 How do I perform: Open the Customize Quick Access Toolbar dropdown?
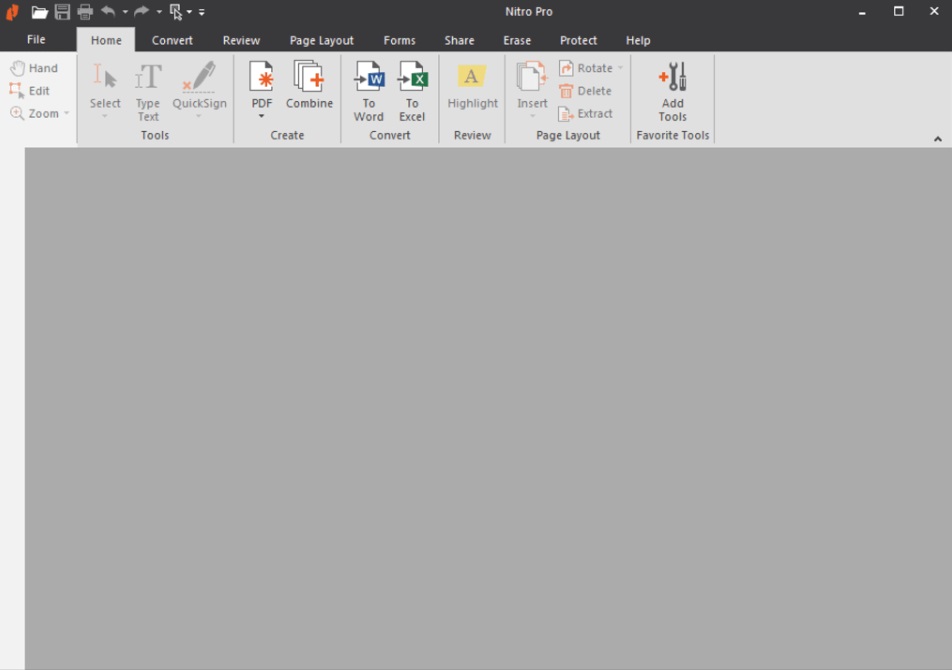[202, 13]
